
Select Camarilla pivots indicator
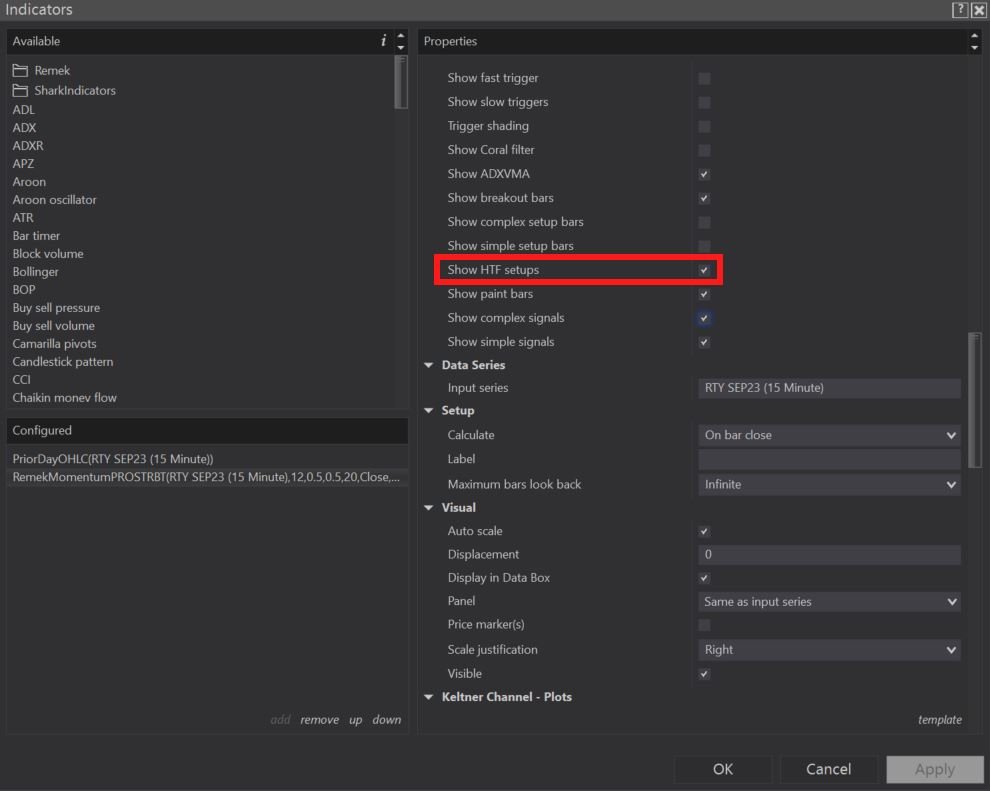pos(55,344)
